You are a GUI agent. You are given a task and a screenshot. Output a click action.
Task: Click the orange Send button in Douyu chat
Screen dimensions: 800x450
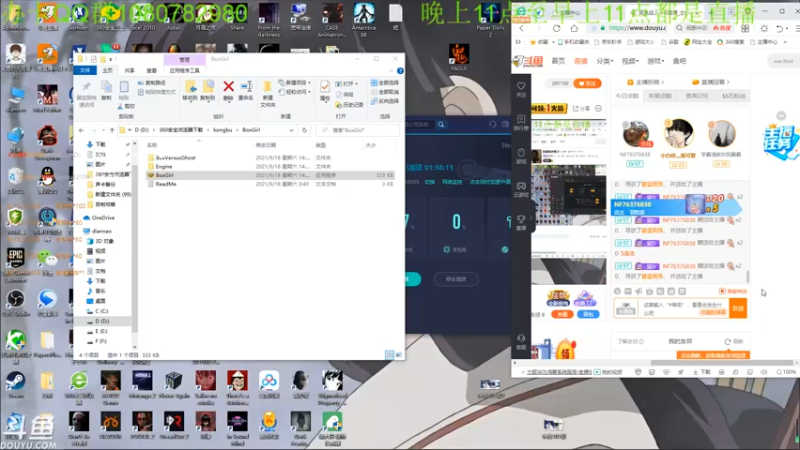pos(738,308)
